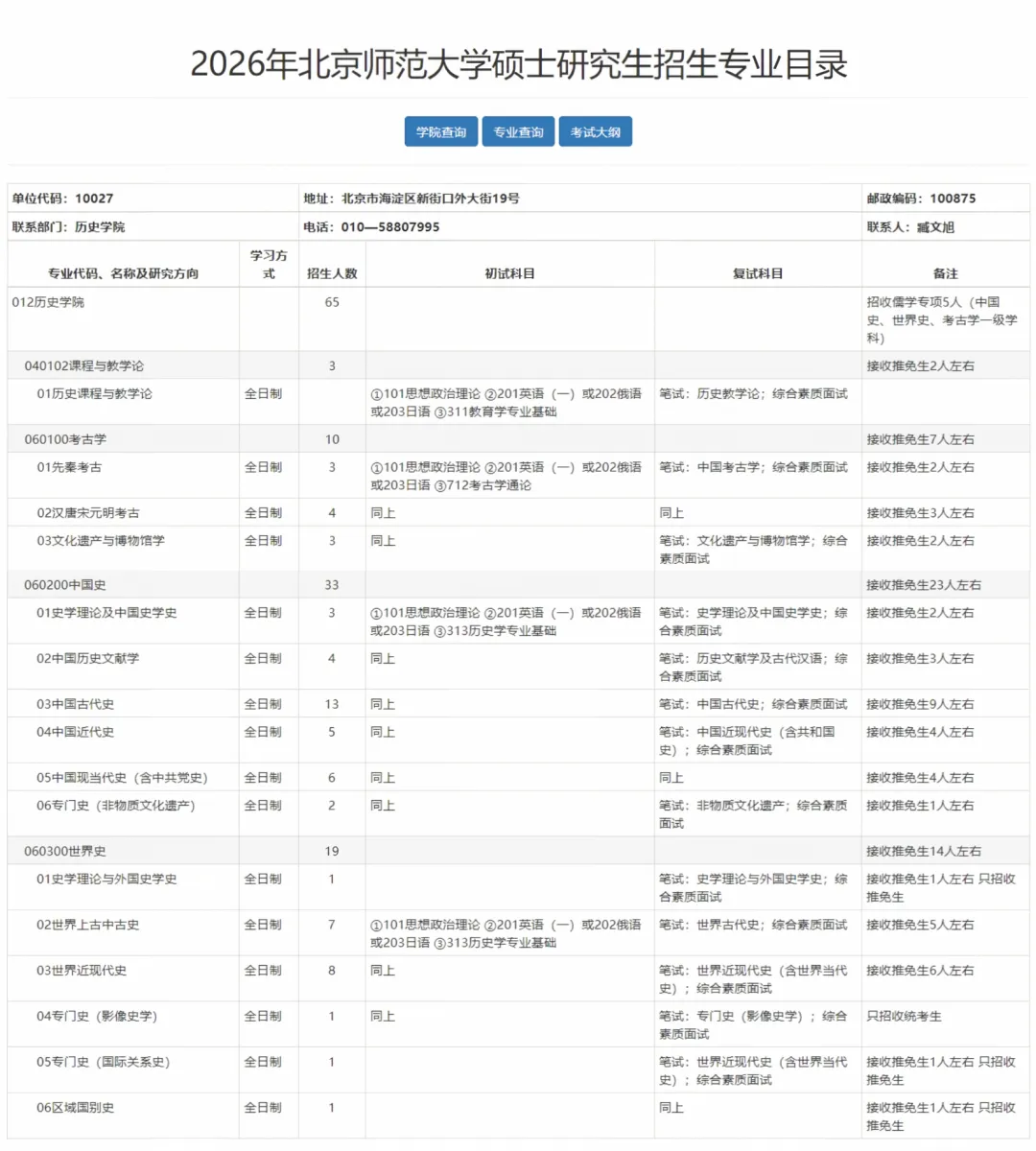This screenshot has width=1036, height=1151.
Task: Select 06区域国别史 direction
Action: click(75, 1108)
